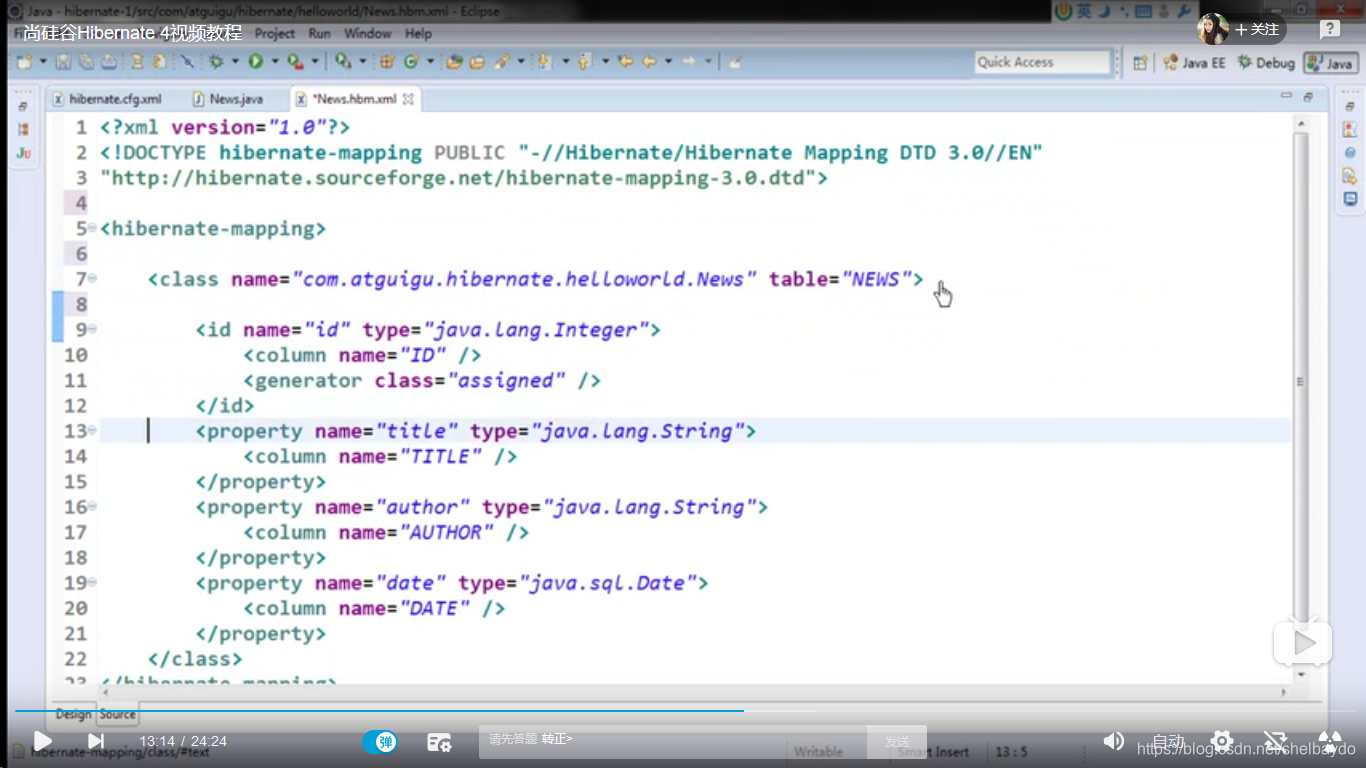Click the green Run button in Eclipse toolbar
The image size is (1366, 768).
pyautogui.click(x=256, y=62)
